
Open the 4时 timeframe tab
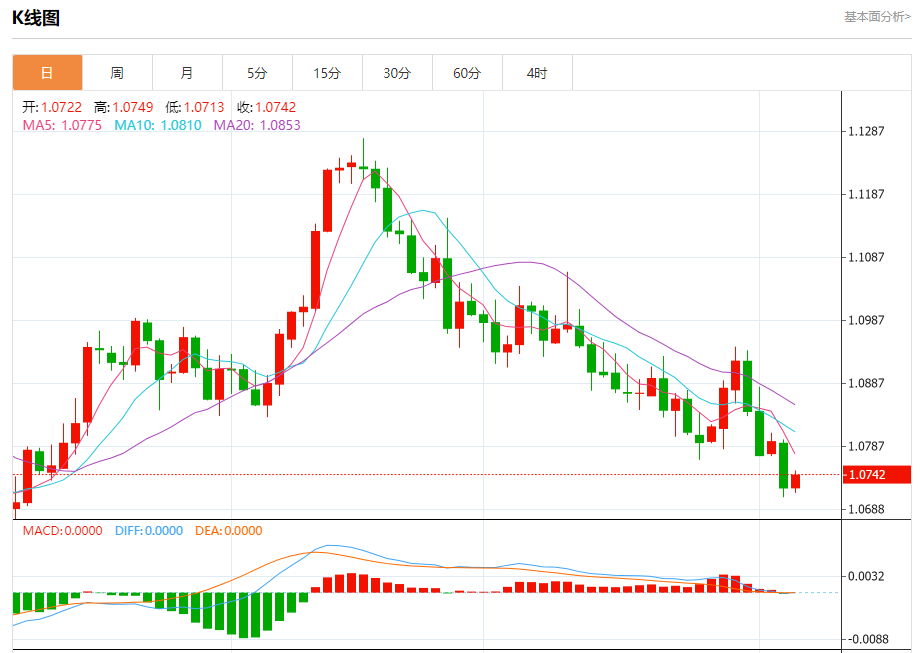point(537,73)
